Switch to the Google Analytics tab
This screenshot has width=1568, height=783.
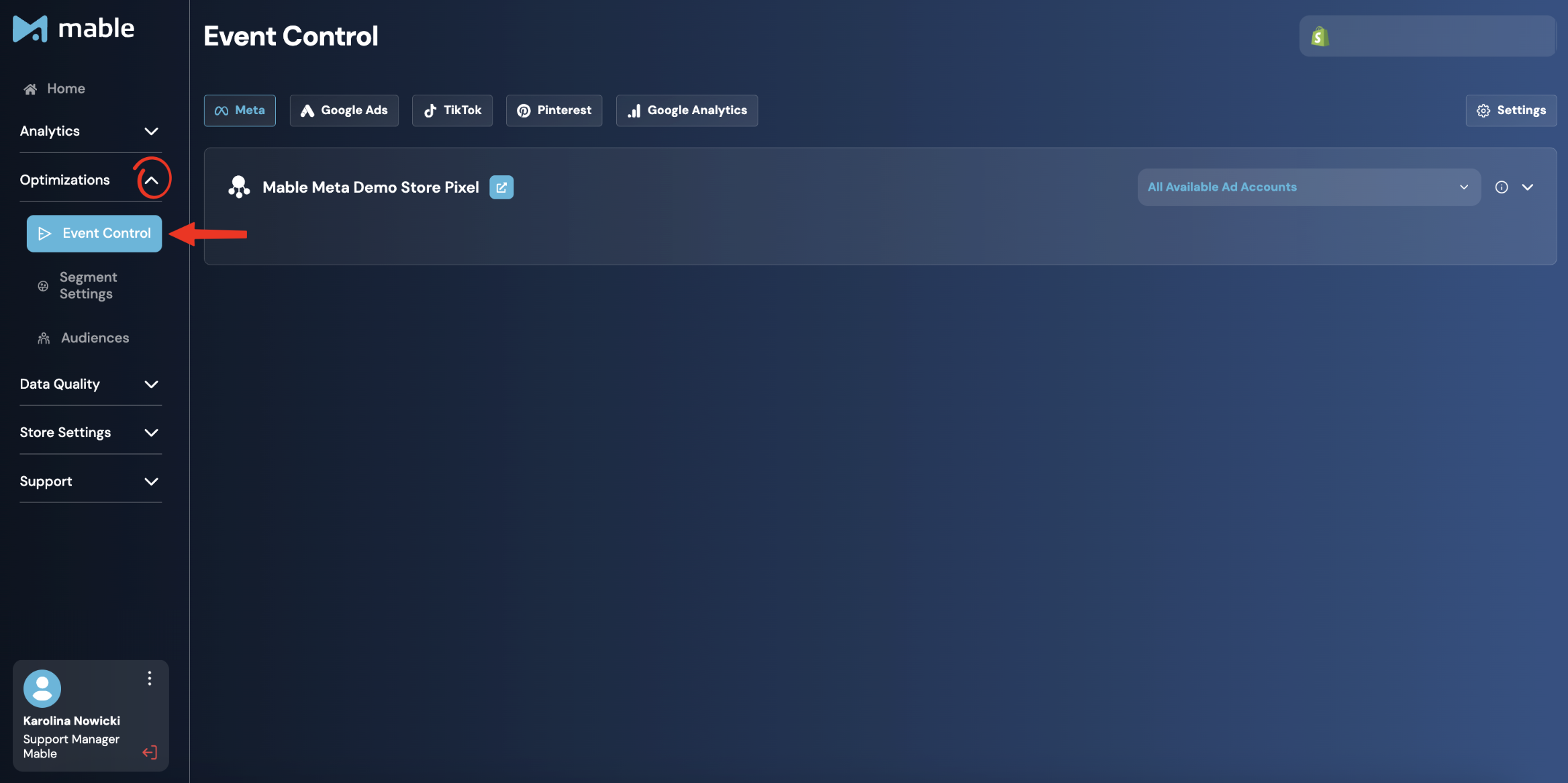pyautogui.click(x=687, y=110)
